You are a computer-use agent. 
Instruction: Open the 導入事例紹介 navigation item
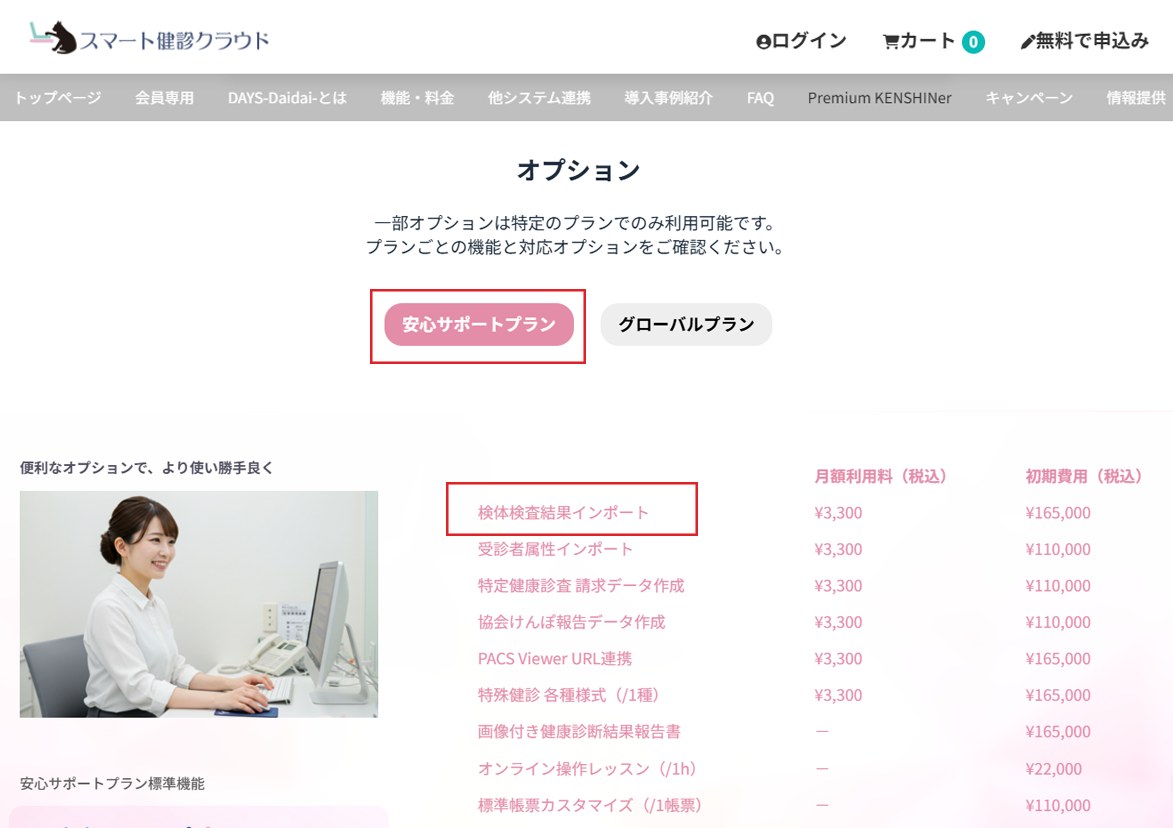[669, 98]
